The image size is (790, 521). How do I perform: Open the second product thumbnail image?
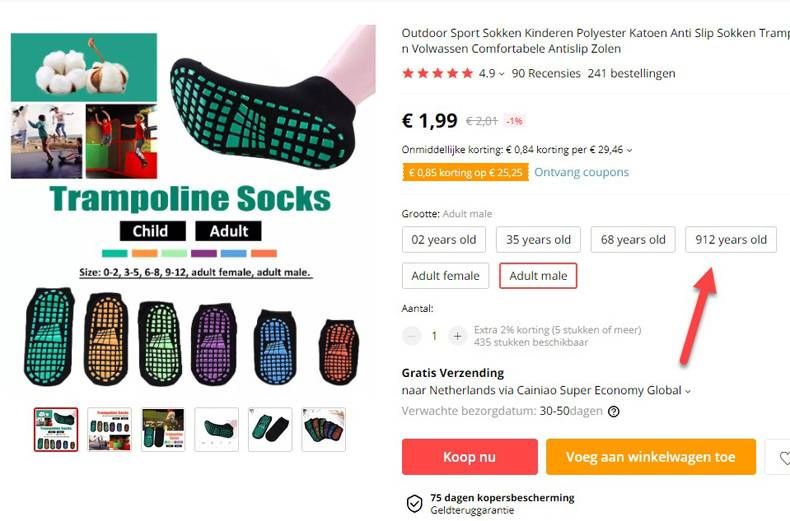point(109,429)
